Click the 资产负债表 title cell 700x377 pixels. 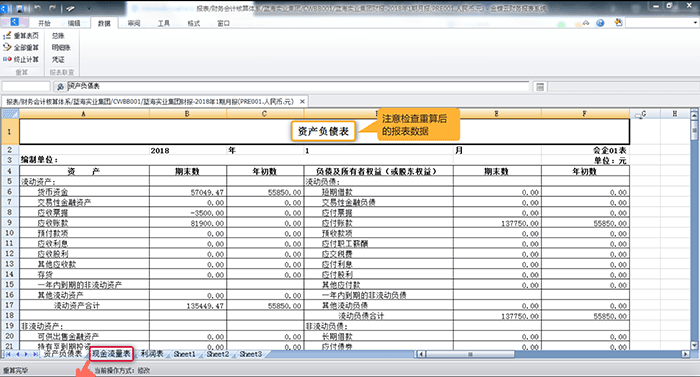(x=325, y=131)
